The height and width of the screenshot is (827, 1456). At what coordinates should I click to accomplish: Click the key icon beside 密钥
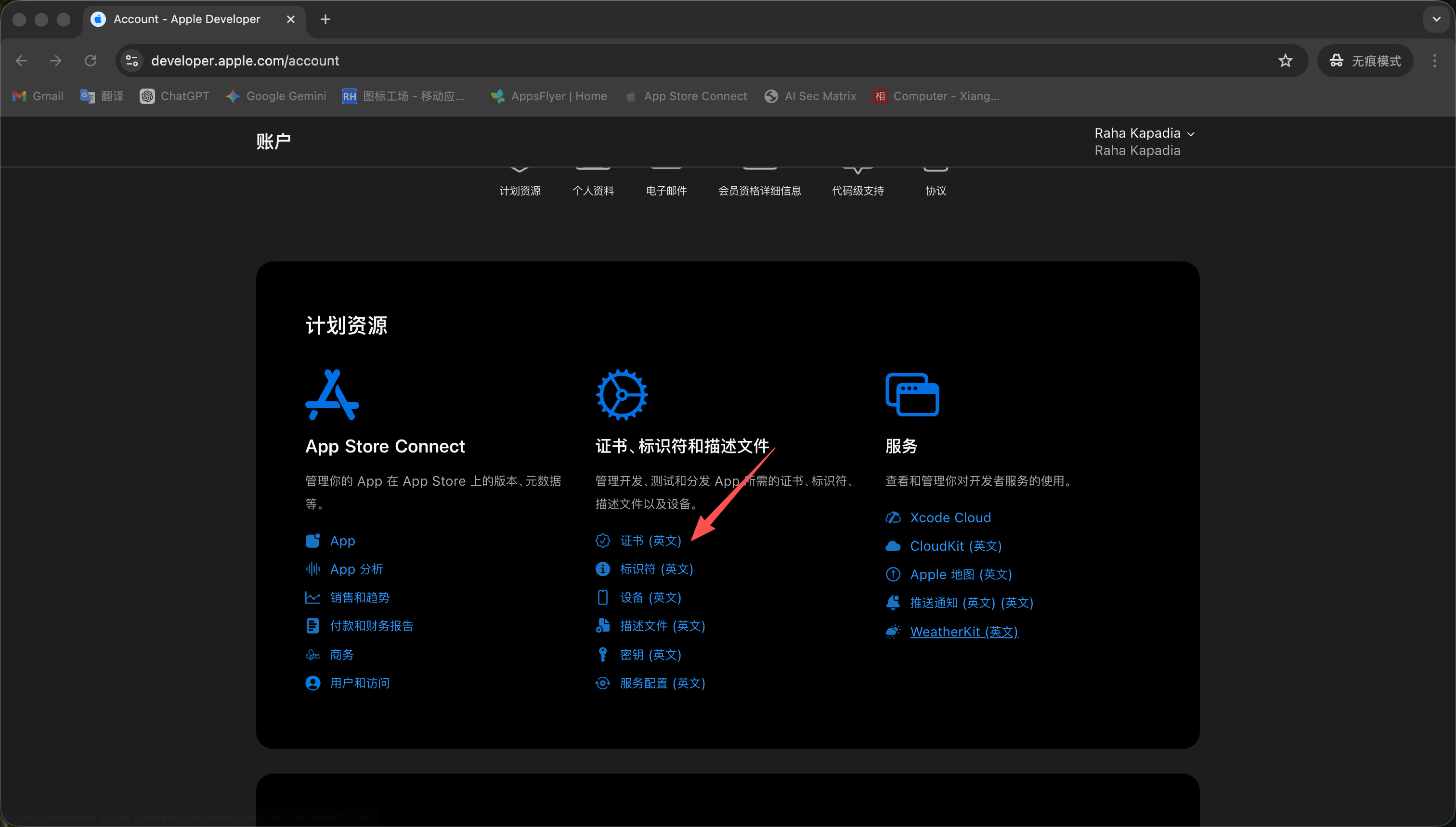(602, 654)
